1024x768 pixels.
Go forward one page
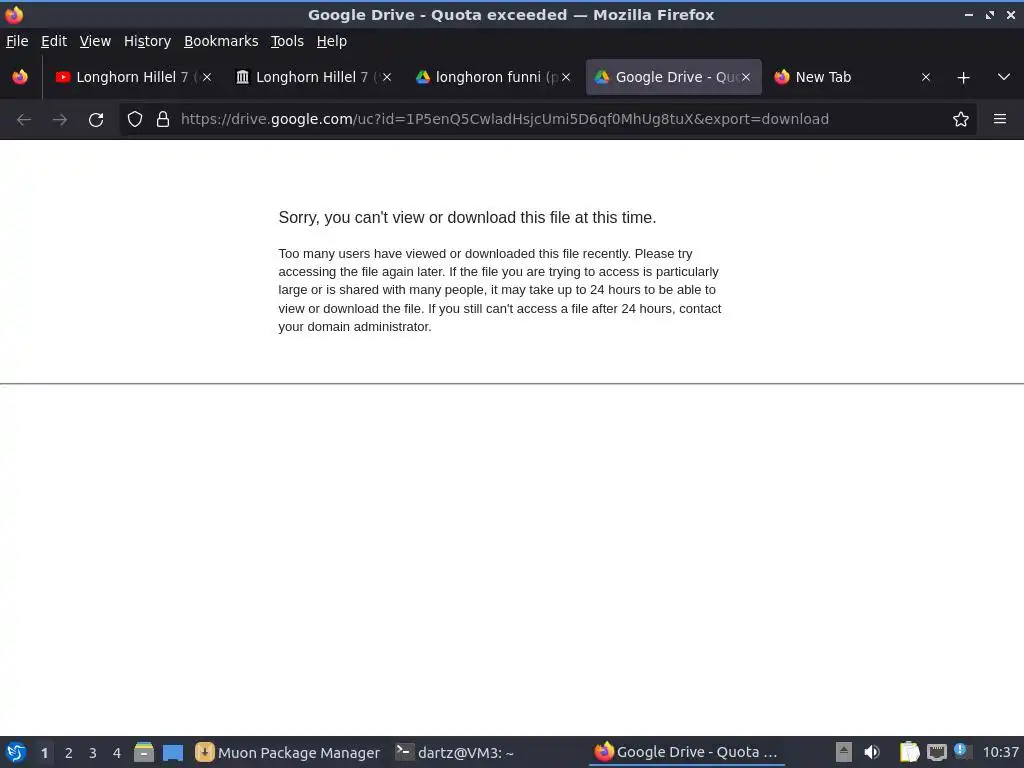click(60, 120)
